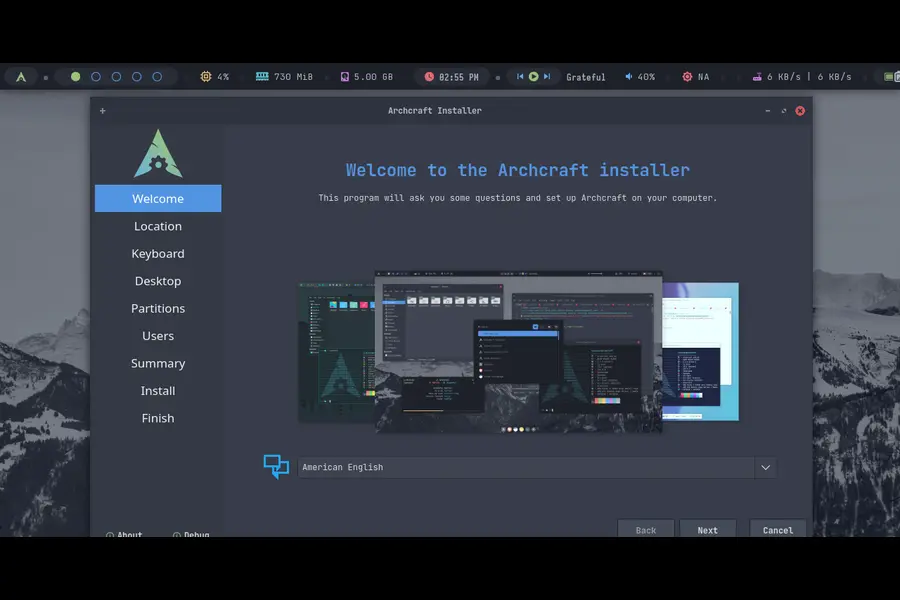Screen dimensions: 900x600
Task: Select the Summary step in the sidebar
Action: tap(158, 363)
